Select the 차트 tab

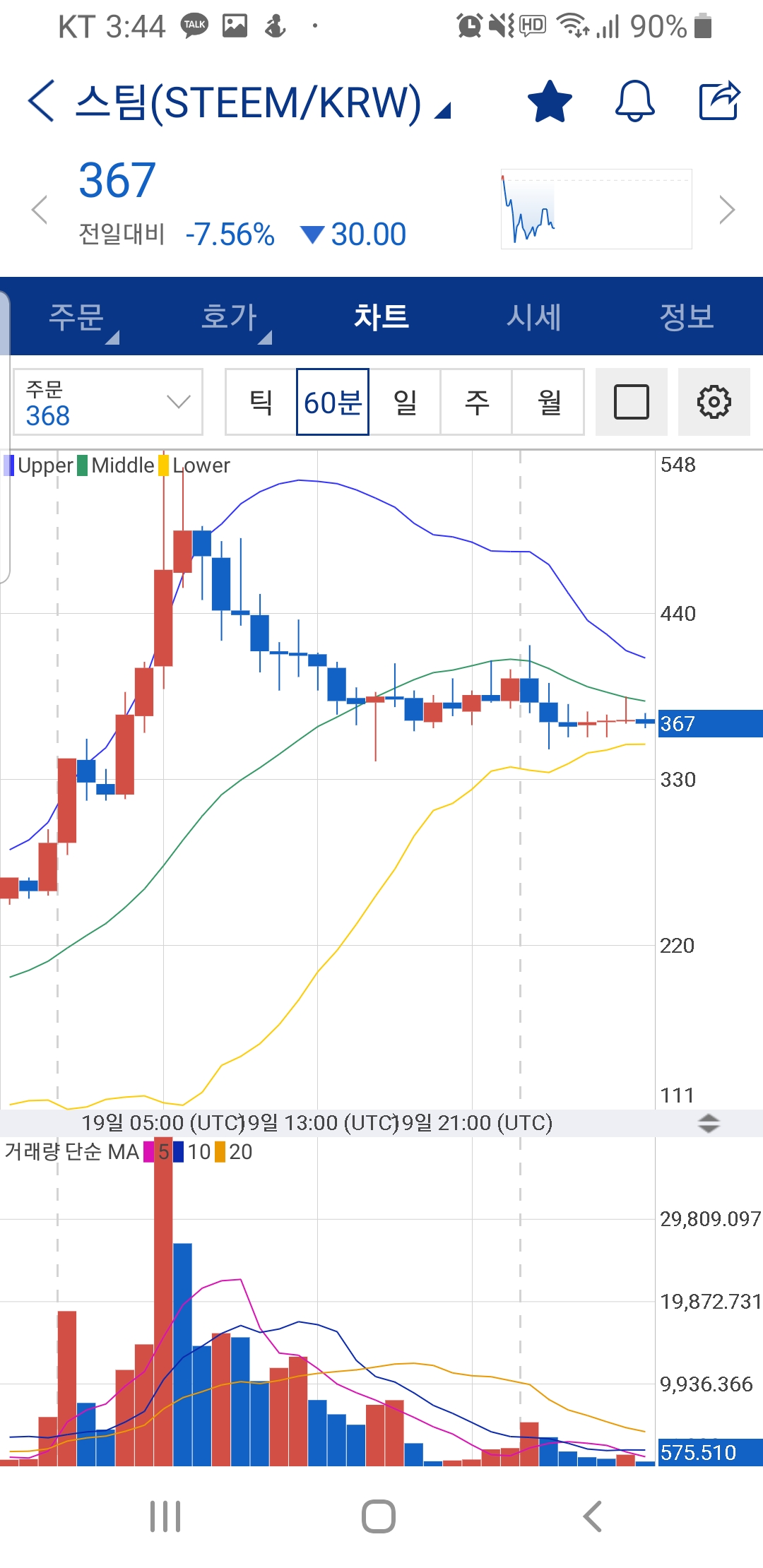click(381, 316)
